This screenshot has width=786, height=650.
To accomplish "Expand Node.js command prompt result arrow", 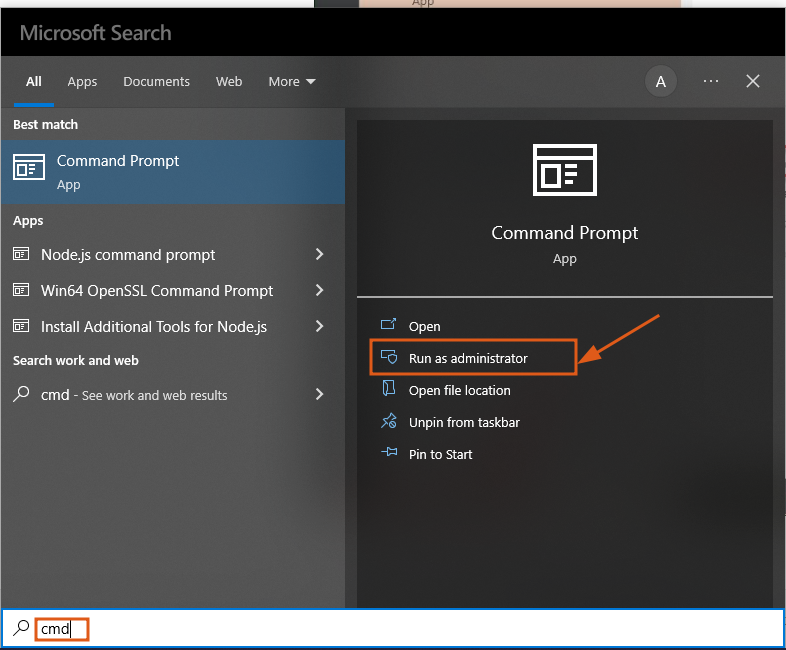I will pyautogui.click(x=319, y=254).
